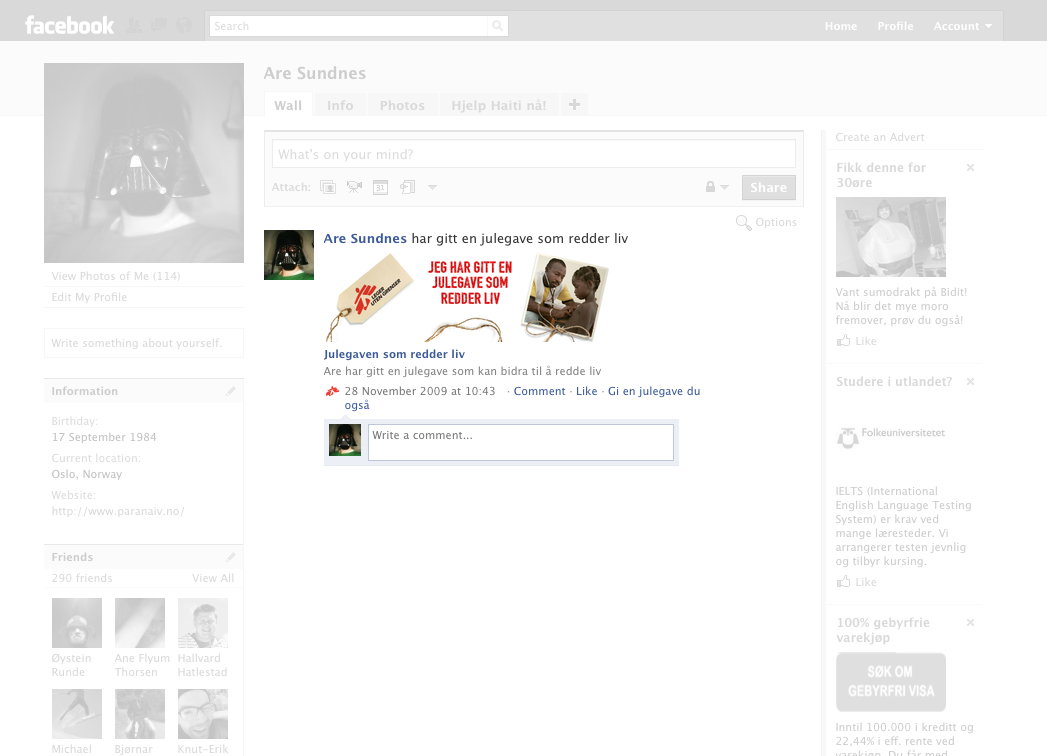Click the 'Create an Advert' link
Viewport: 1047px width, 756px height.
click(x=879, y=137)
